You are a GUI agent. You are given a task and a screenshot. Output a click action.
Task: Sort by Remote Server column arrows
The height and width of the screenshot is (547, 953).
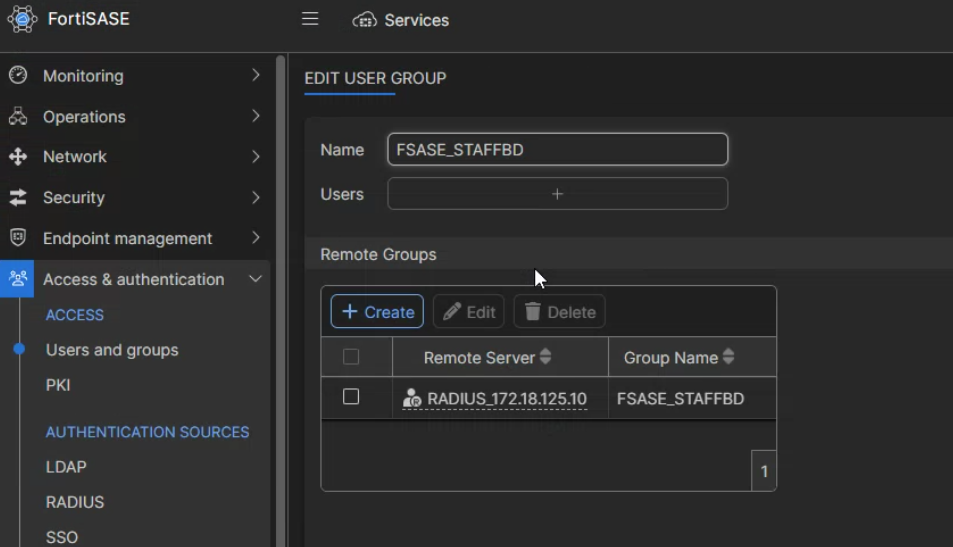tap(545, 357)
